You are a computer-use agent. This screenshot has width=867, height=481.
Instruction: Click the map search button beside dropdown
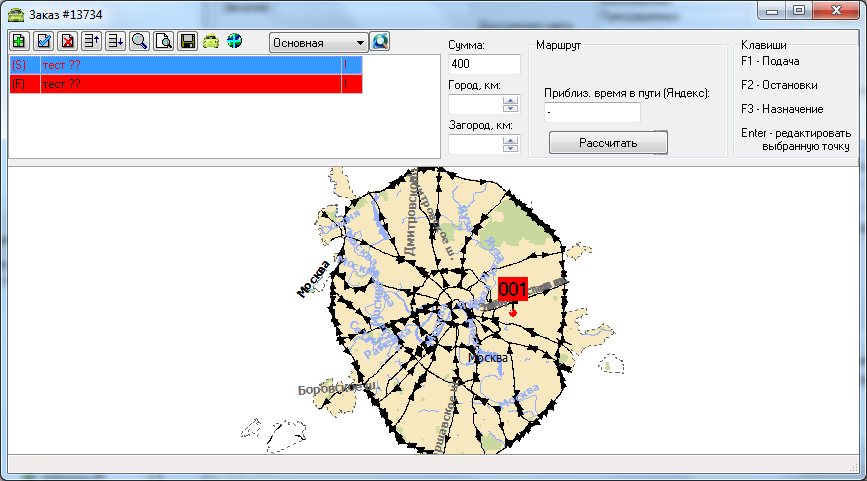pos(380,42)
